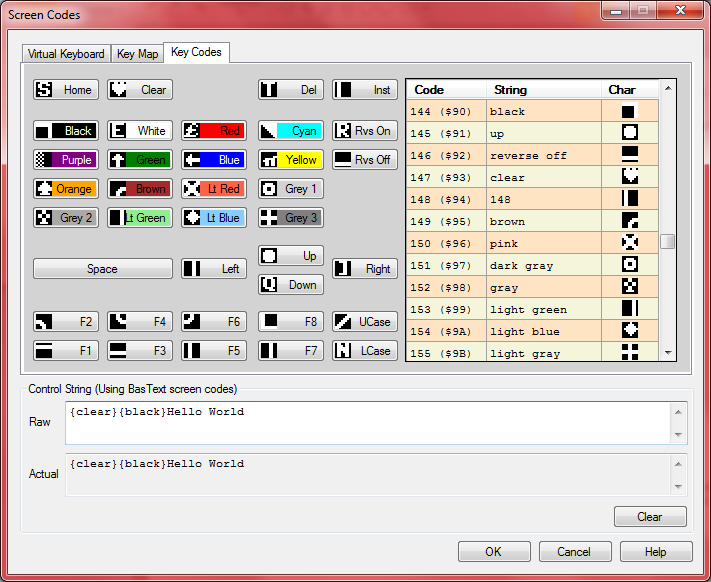The height and width of the screenshot is (582, 711).
Task: Clear the control string with Clear button
Action: point(650,517)
